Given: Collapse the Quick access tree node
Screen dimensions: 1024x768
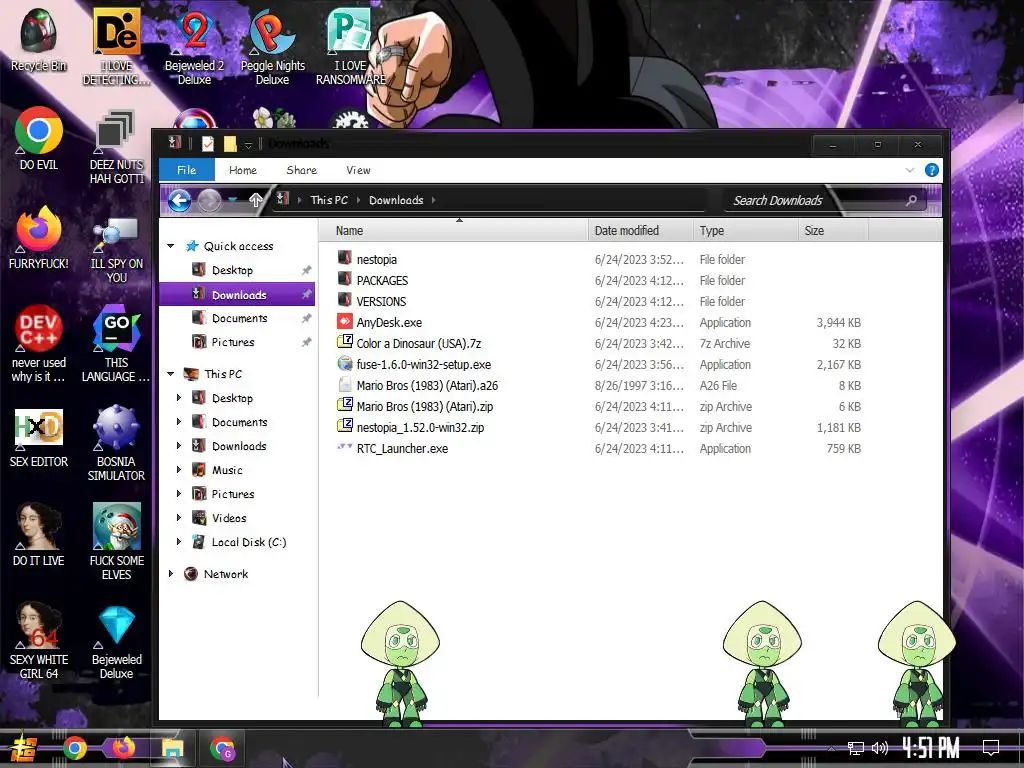Looking at the screenshot, I should click(x=170, y=246).
